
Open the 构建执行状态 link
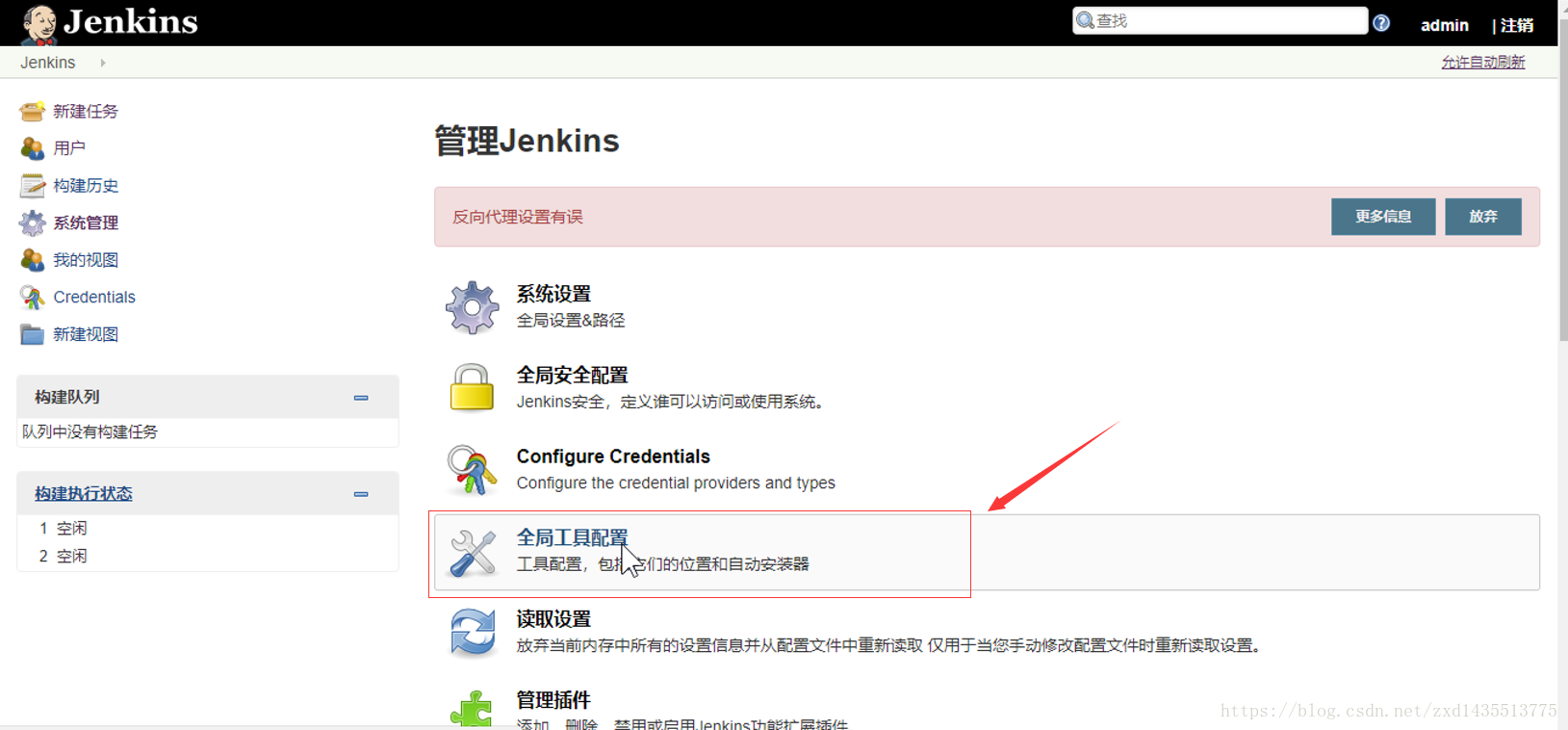84,493
